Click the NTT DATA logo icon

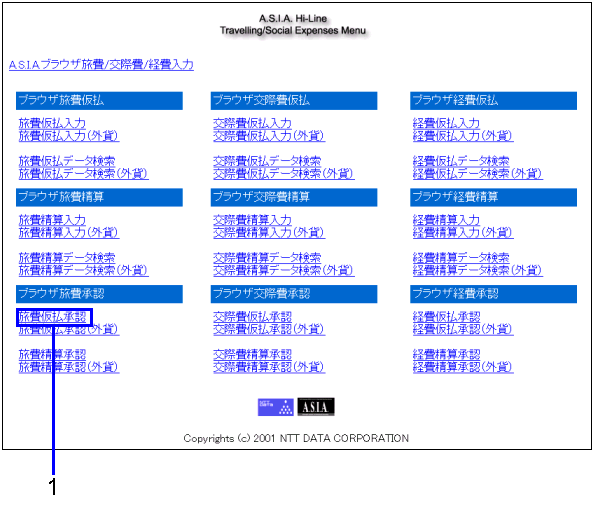point(275,407)
